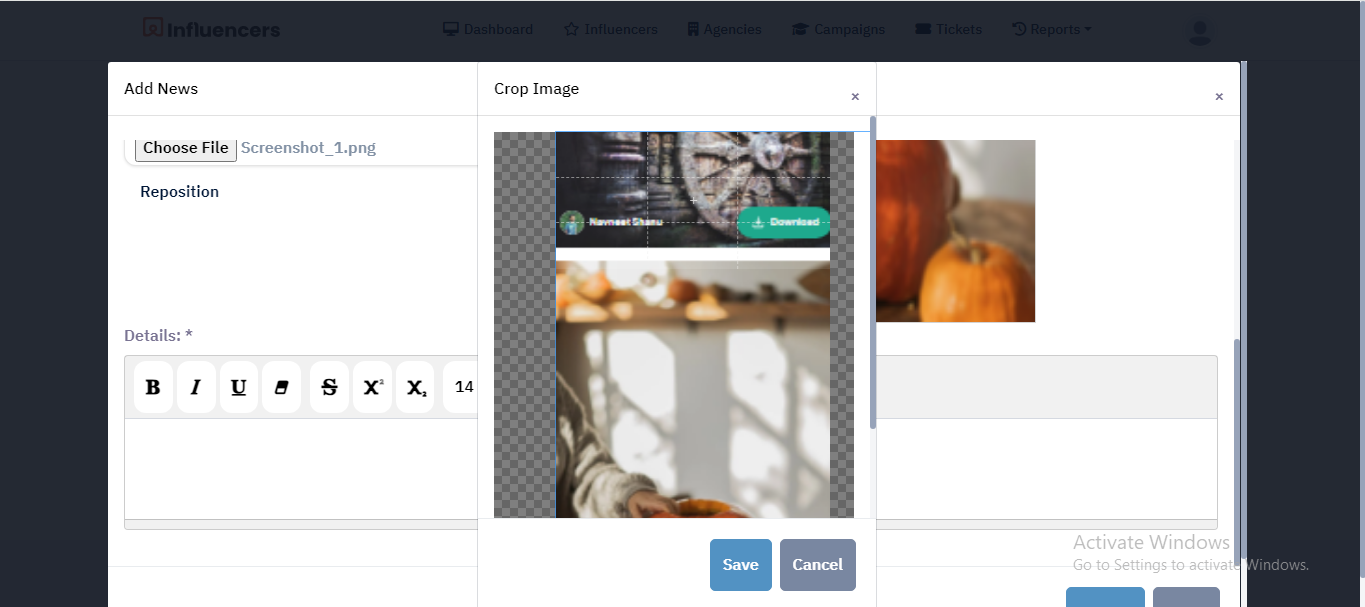Click the Add News dialog title

(161, 89)
